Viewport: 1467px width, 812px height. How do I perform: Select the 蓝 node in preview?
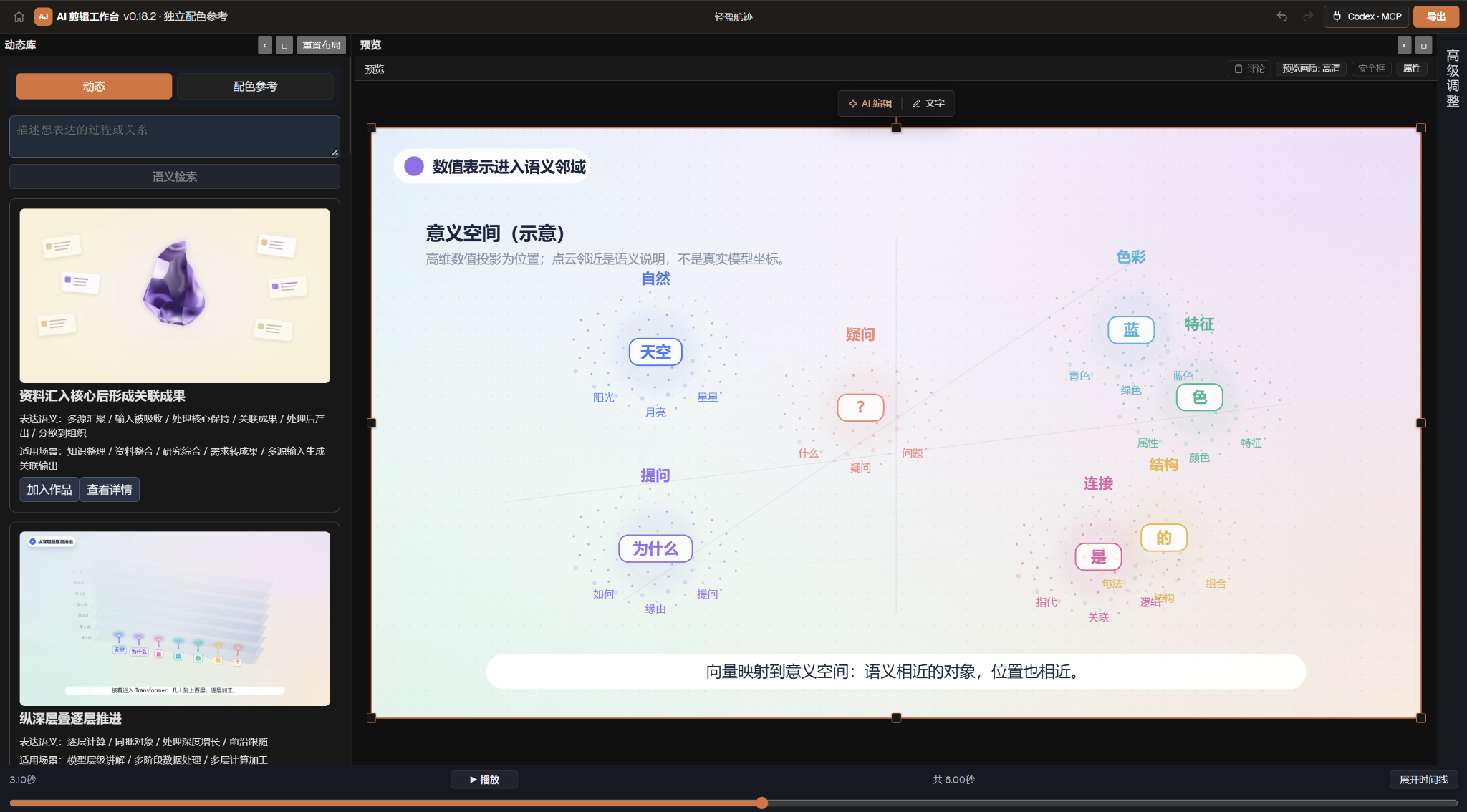pos(1131,329)
